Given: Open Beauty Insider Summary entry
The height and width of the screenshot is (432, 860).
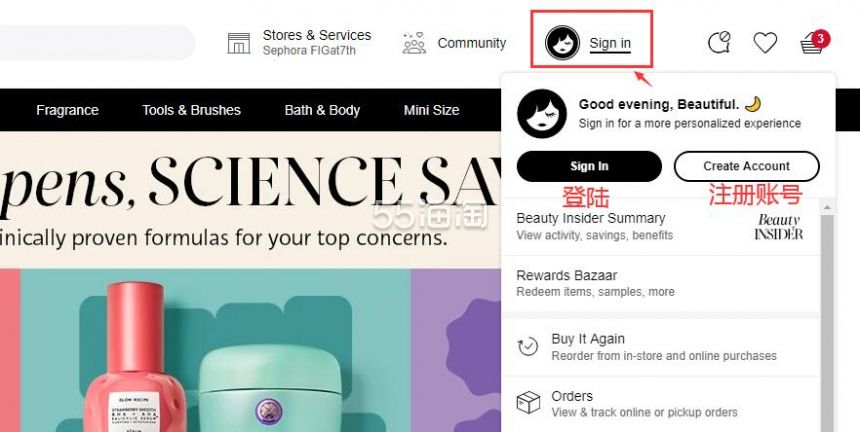Looking at the screenshot, I should click(x=660, y=226).
